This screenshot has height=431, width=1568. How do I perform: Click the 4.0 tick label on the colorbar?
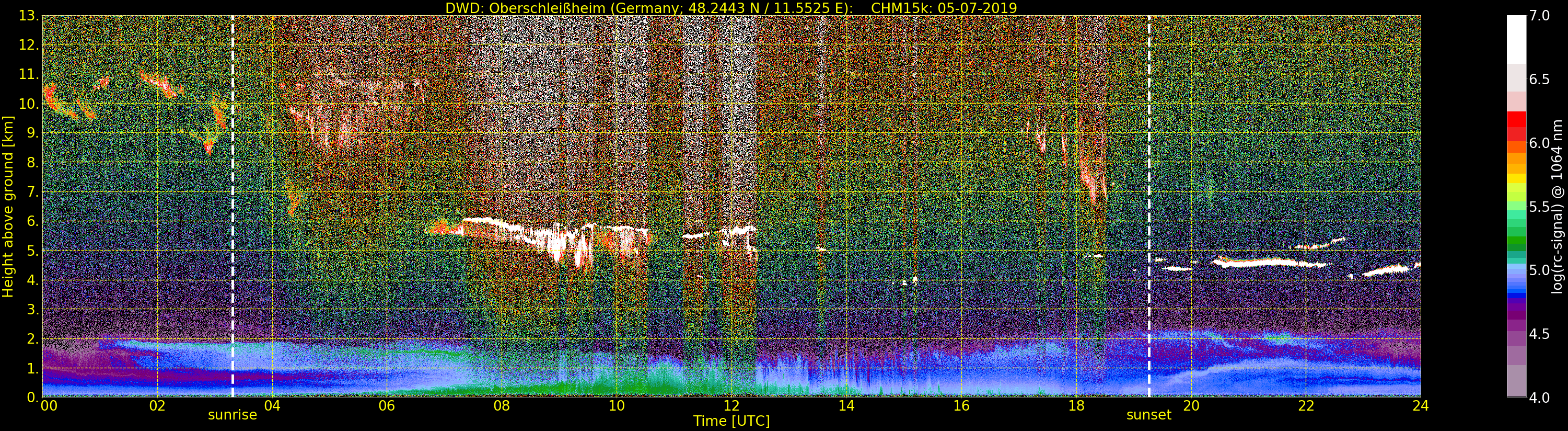pos(1539,398)
